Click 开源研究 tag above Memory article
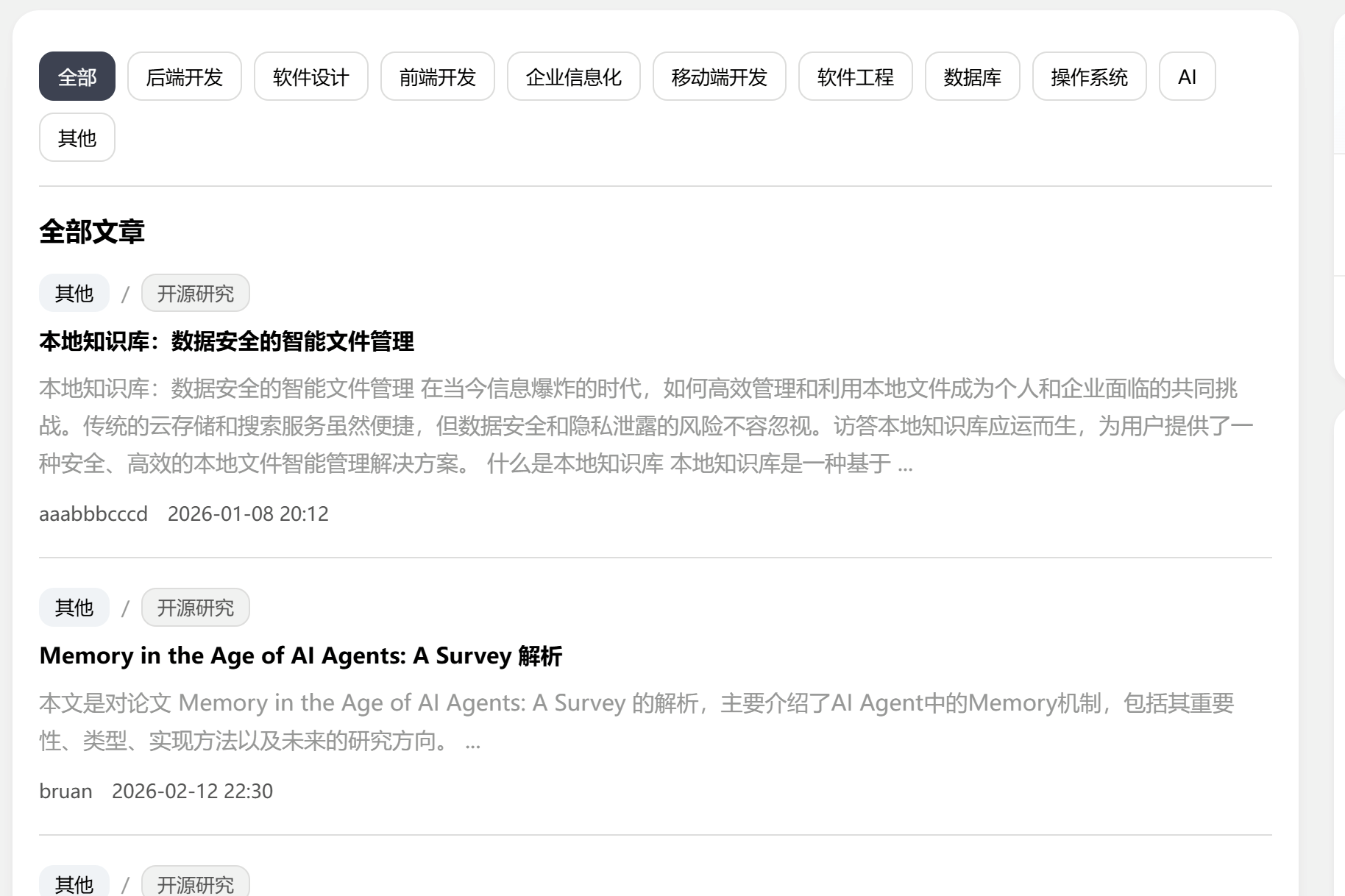Image resolution: width=1345 pixels, height=896 pixels. (x=196, y=608)
